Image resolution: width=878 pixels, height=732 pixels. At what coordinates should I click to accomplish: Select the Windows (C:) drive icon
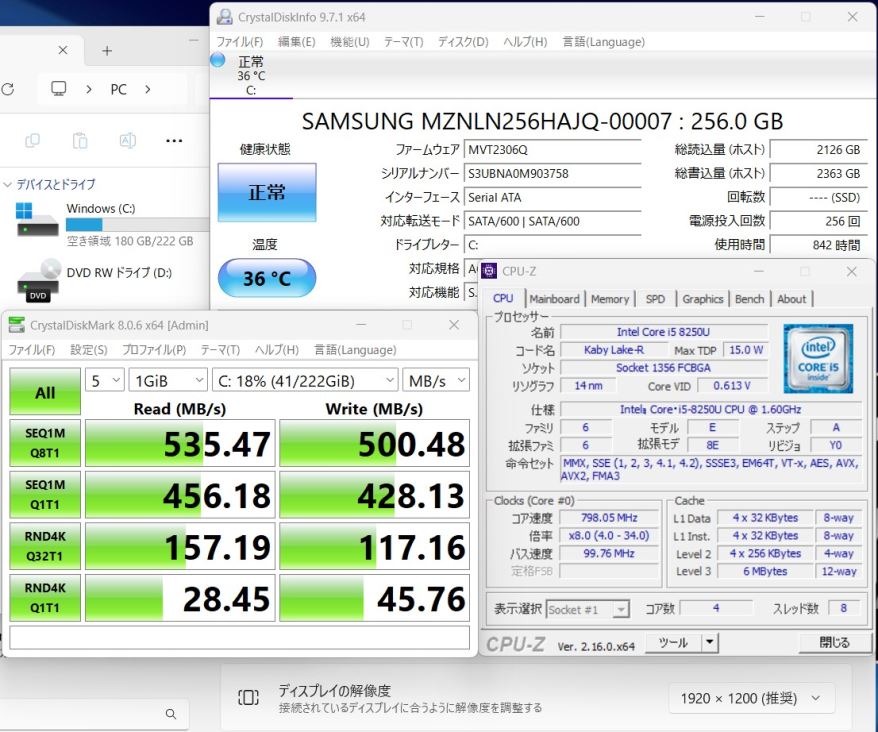pos(37,220)
